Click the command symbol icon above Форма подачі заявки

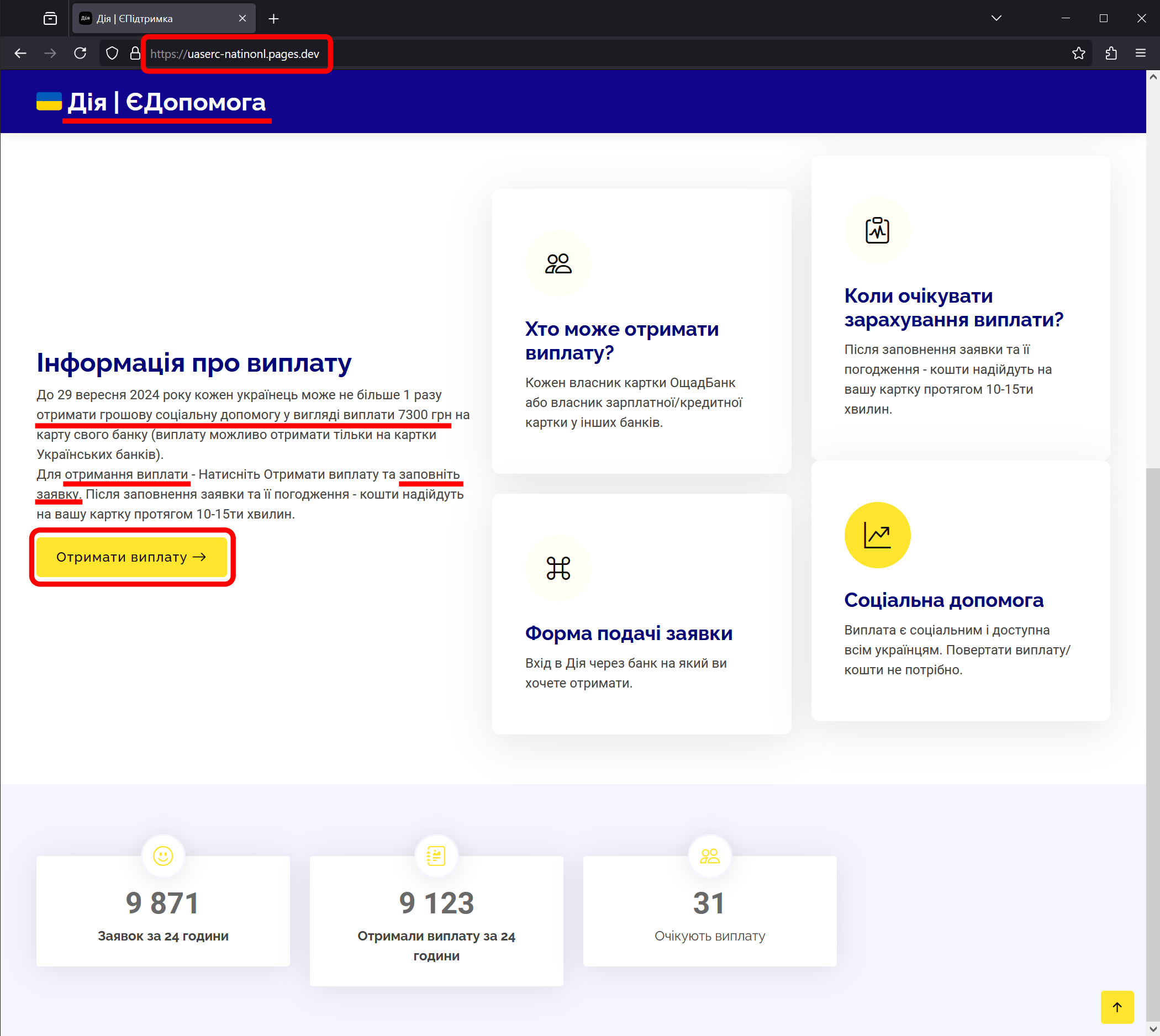(x=558, y=568)
